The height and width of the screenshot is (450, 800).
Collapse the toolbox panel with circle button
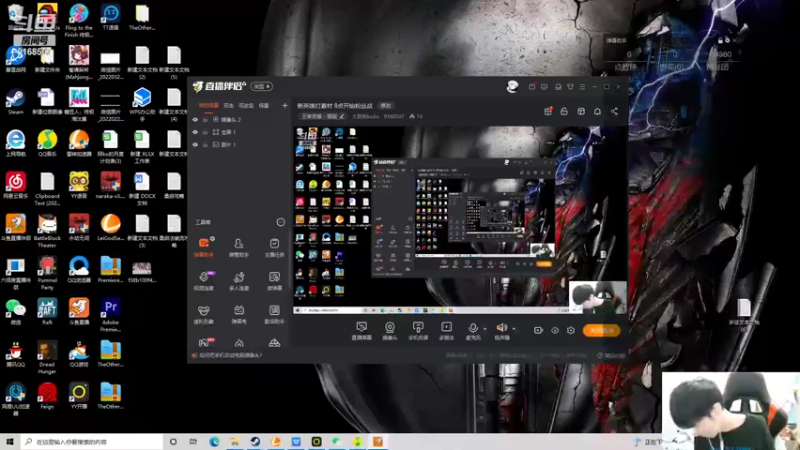281,222
